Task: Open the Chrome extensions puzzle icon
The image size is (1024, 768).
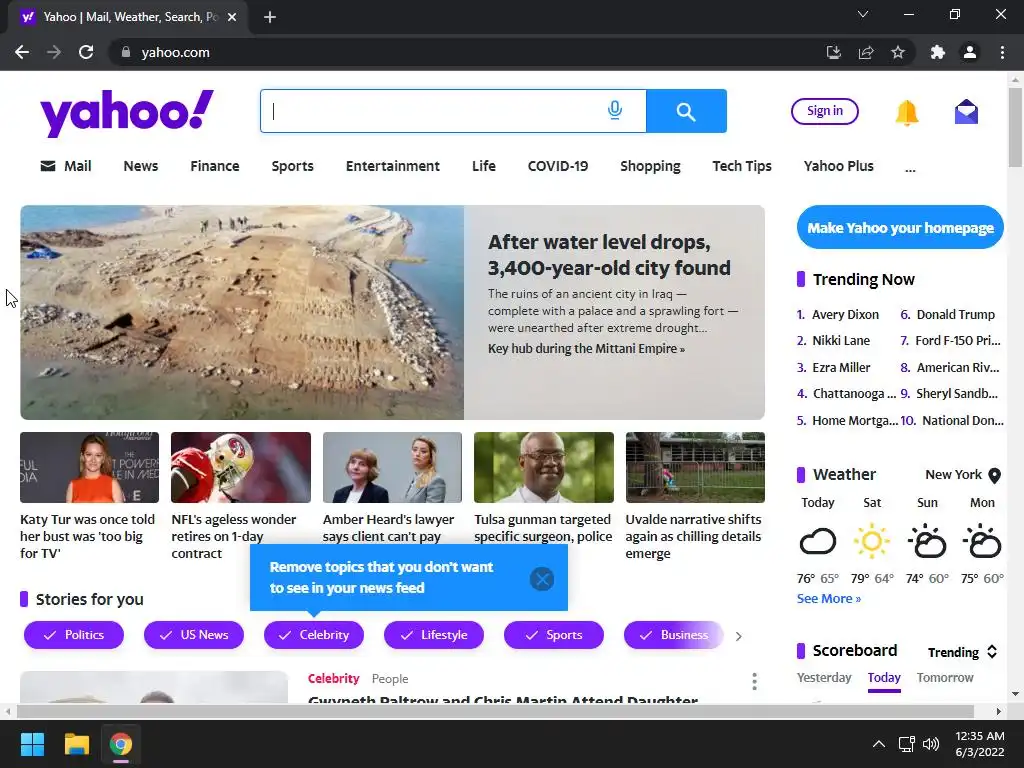Action: click(x=938, y=52)
